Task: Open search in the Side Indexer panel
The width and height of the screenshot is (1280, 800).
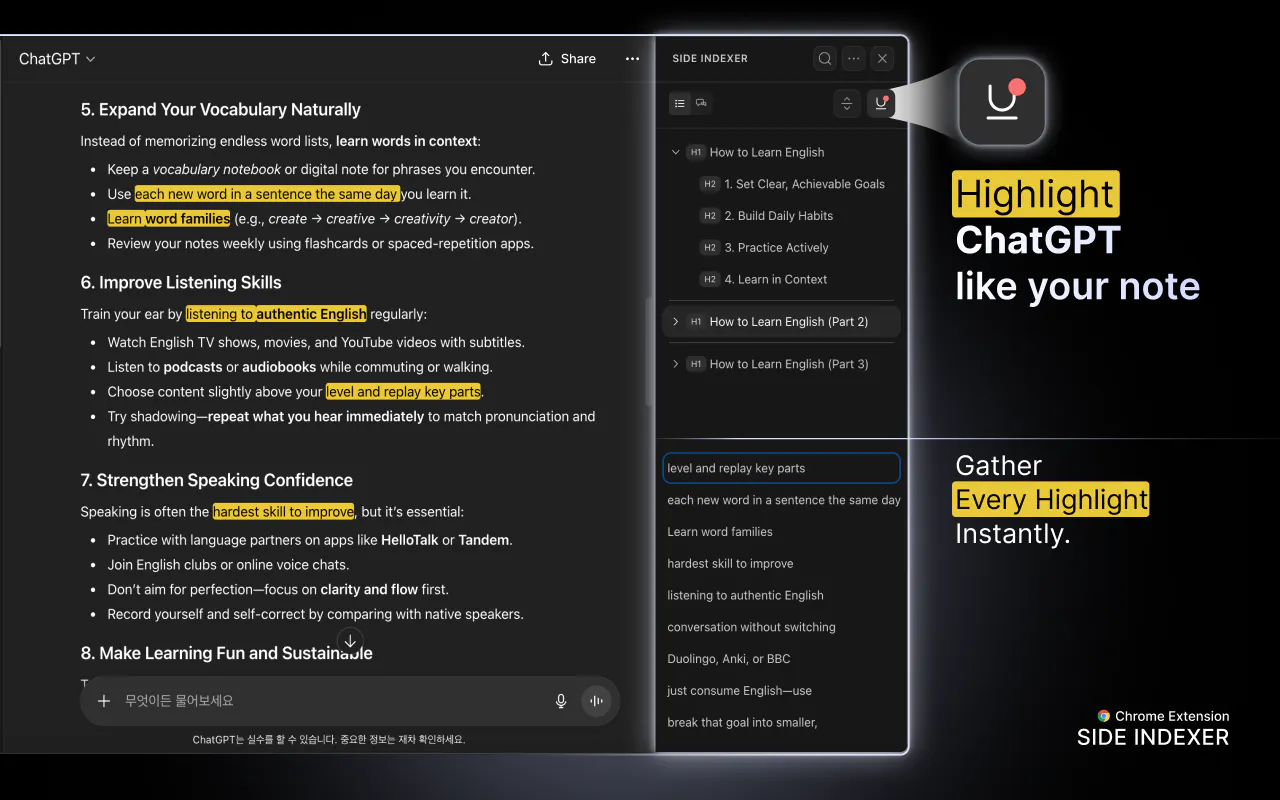Action: click(825, 59)
